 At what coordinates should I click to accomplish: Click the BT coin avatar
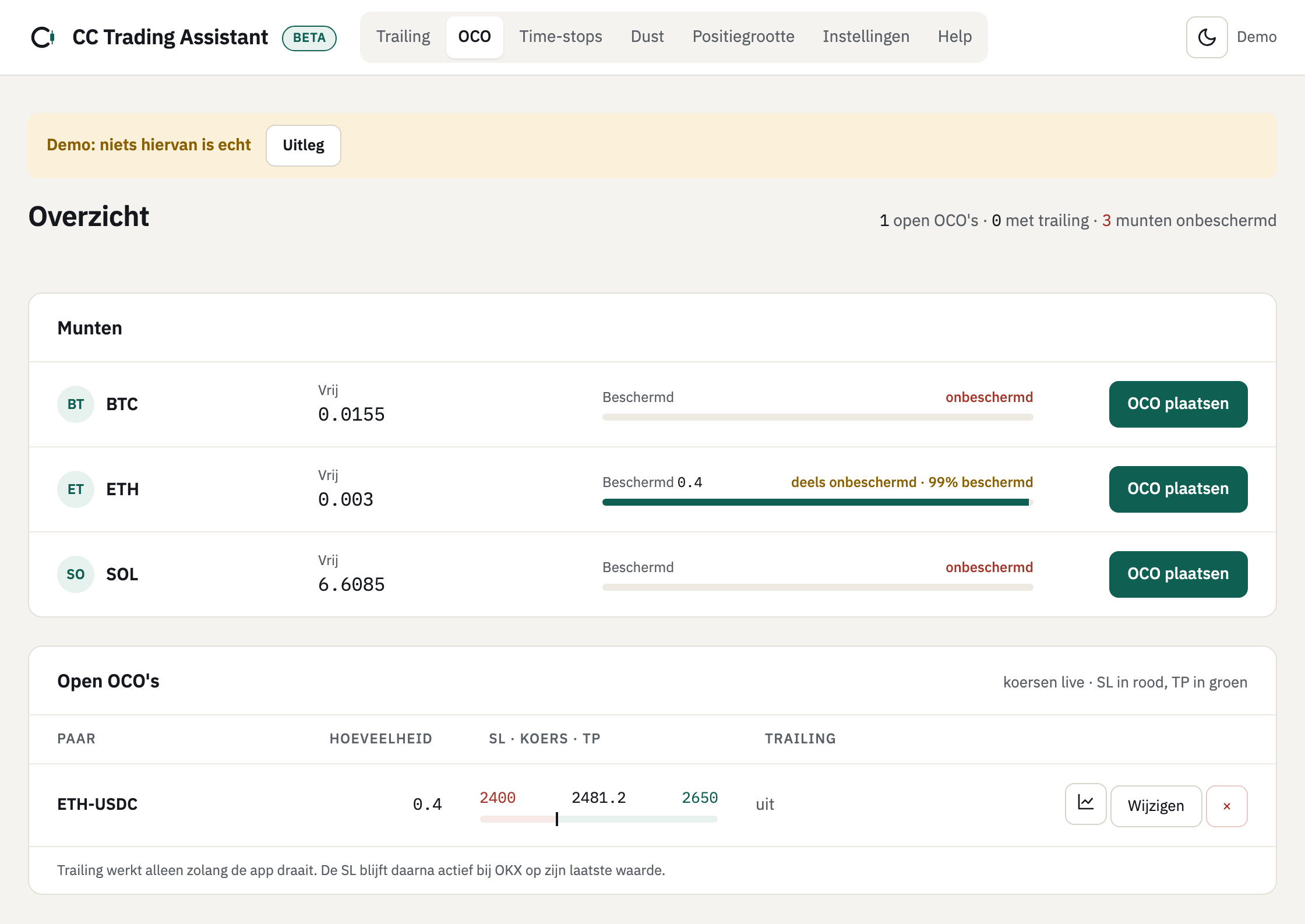[x=76, y=404]
